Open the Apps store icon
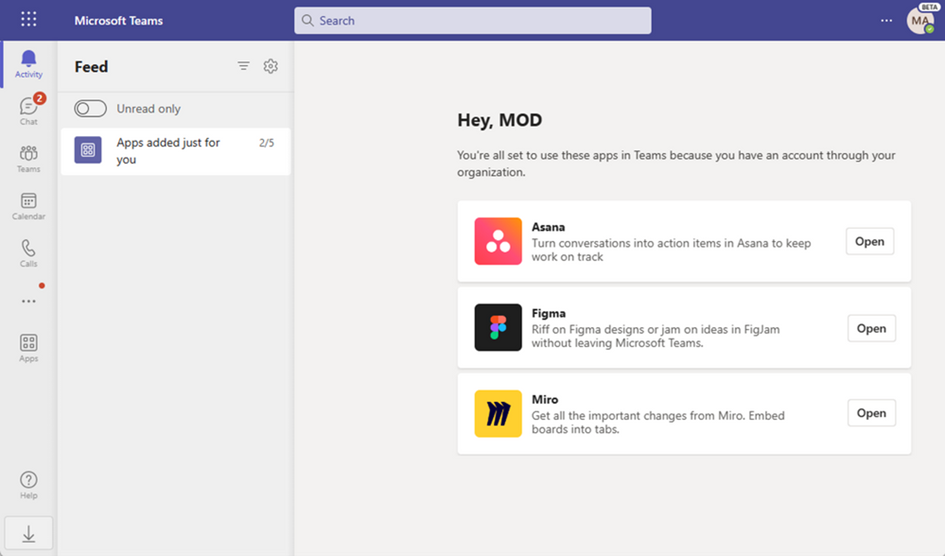945x556 pixels. (x=29, y=348)
